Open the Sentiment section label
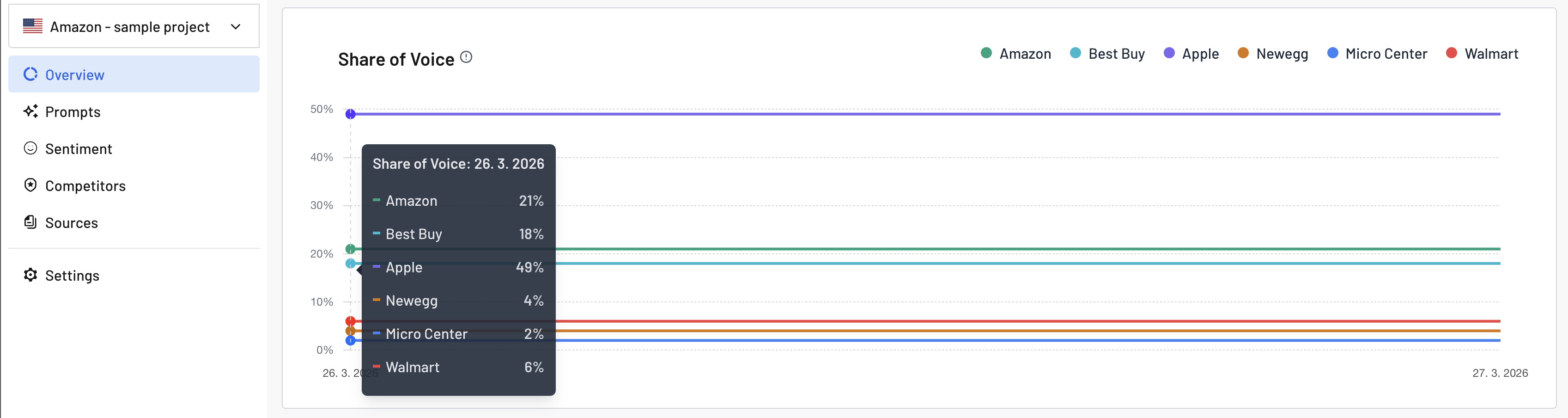 (x=79, y=149)
